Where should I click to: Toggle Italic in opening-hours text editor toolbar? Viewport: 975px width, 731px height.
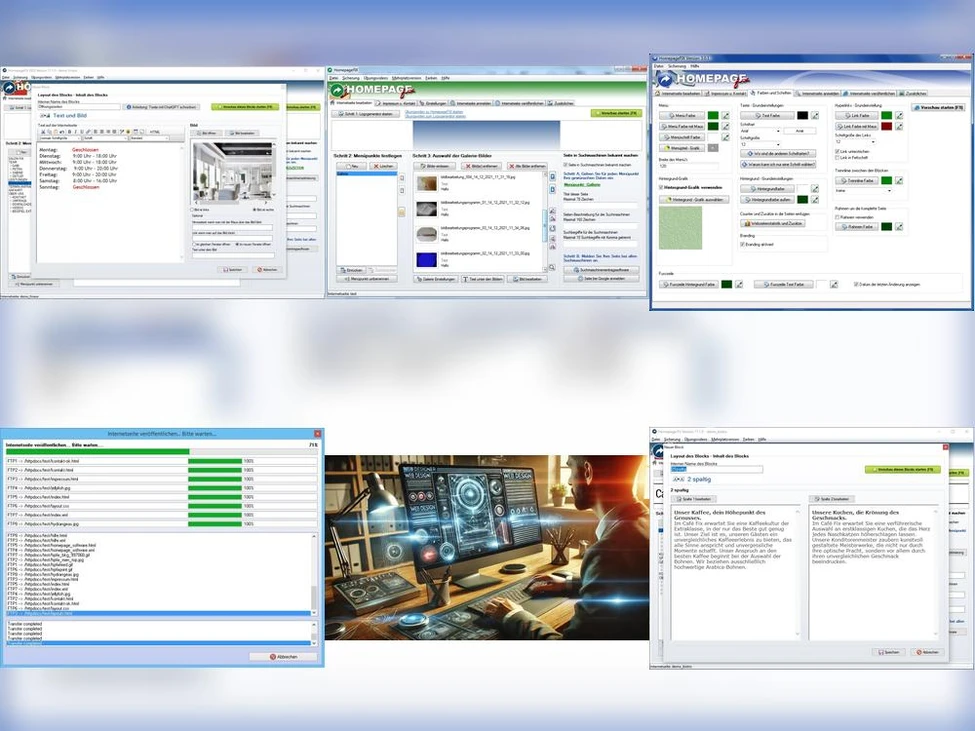click(76, 132)
